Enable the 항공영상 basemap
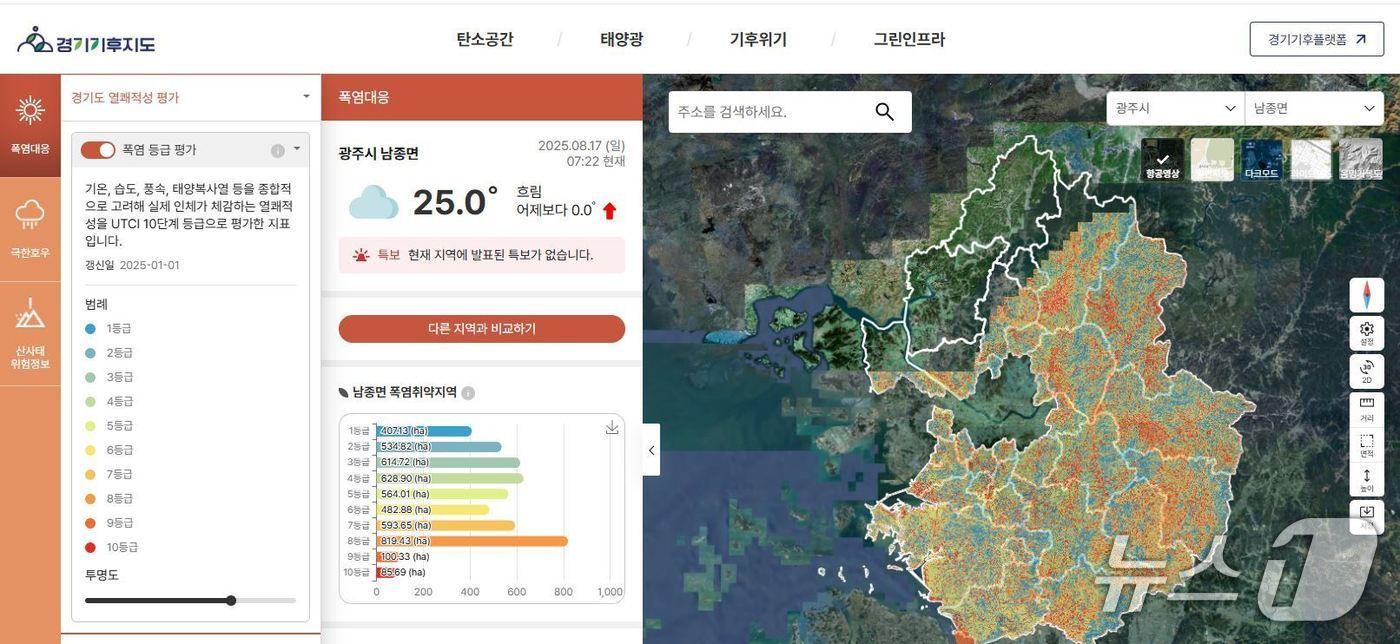The image size is (1400, 644). (x=1162, y=159)
